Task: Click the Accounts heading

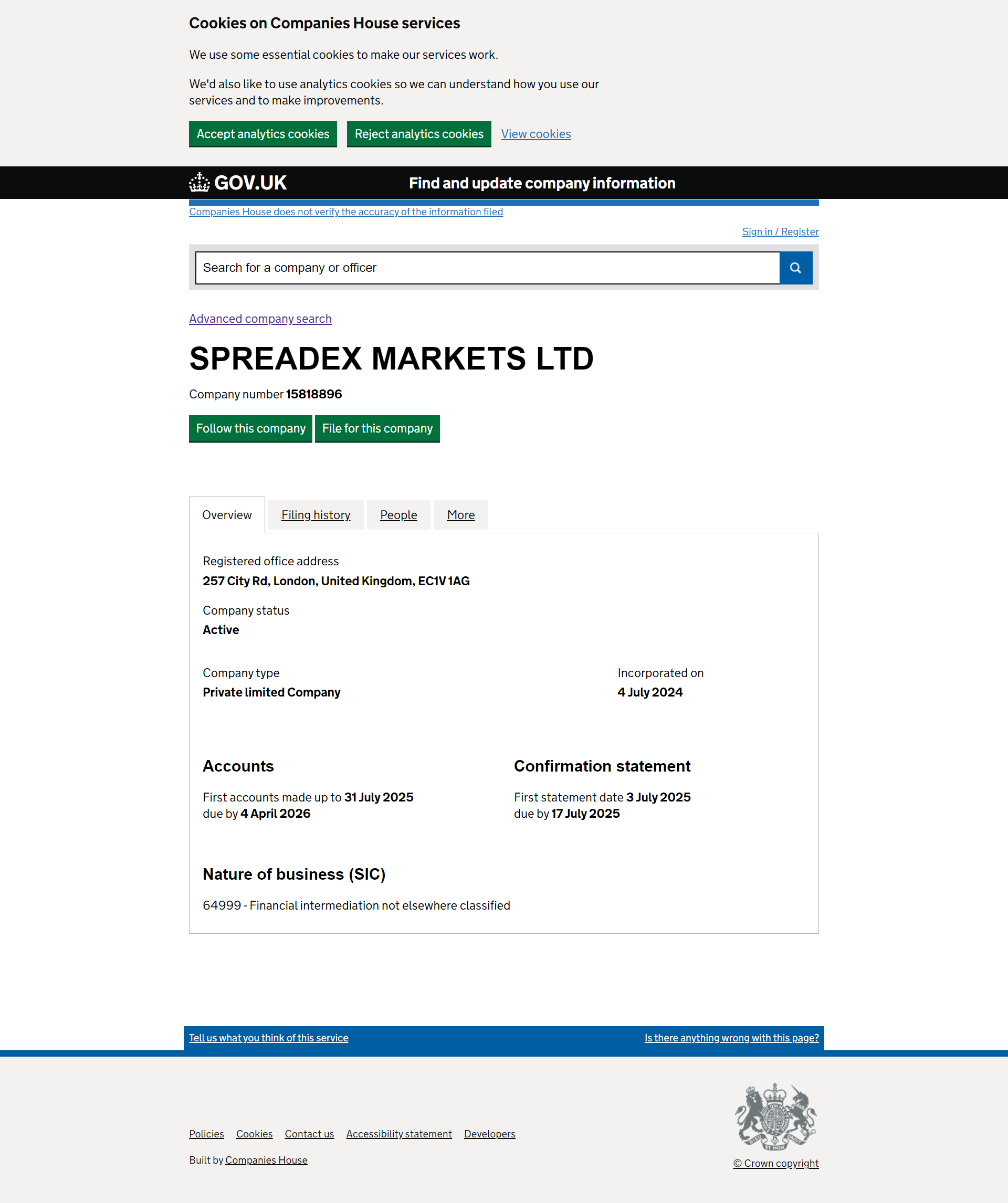Action: [238, 766]
